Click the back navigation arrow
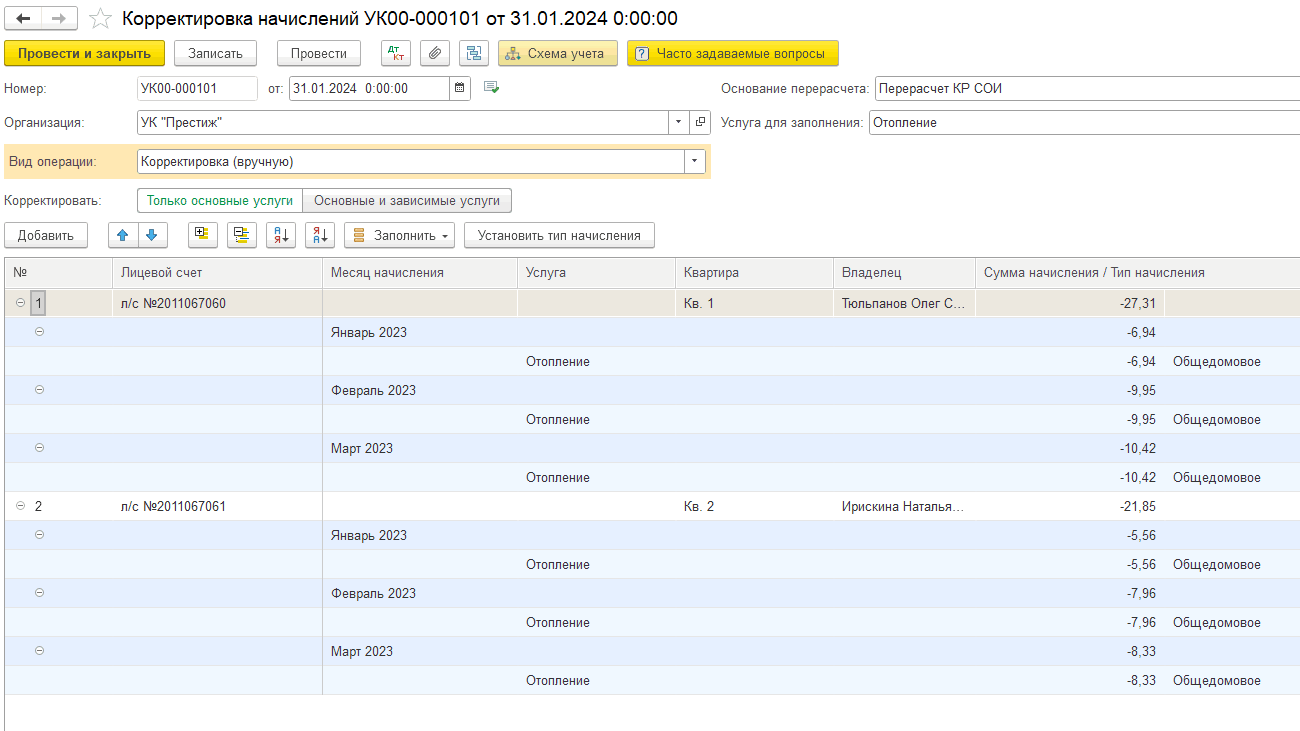Image resolution: width=1300 pixels, height=731 pixels. [x=24, y=19]
